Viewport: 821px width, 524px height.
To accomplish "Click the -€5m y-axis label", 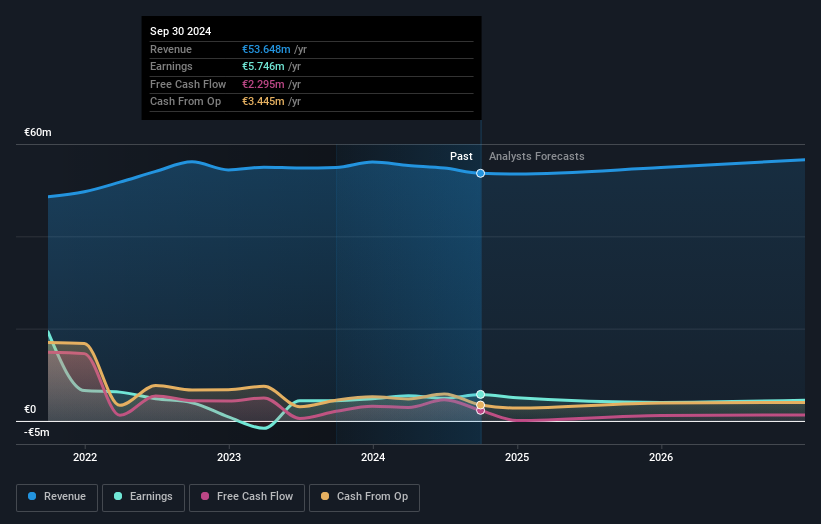I will [x=37, y=432].
